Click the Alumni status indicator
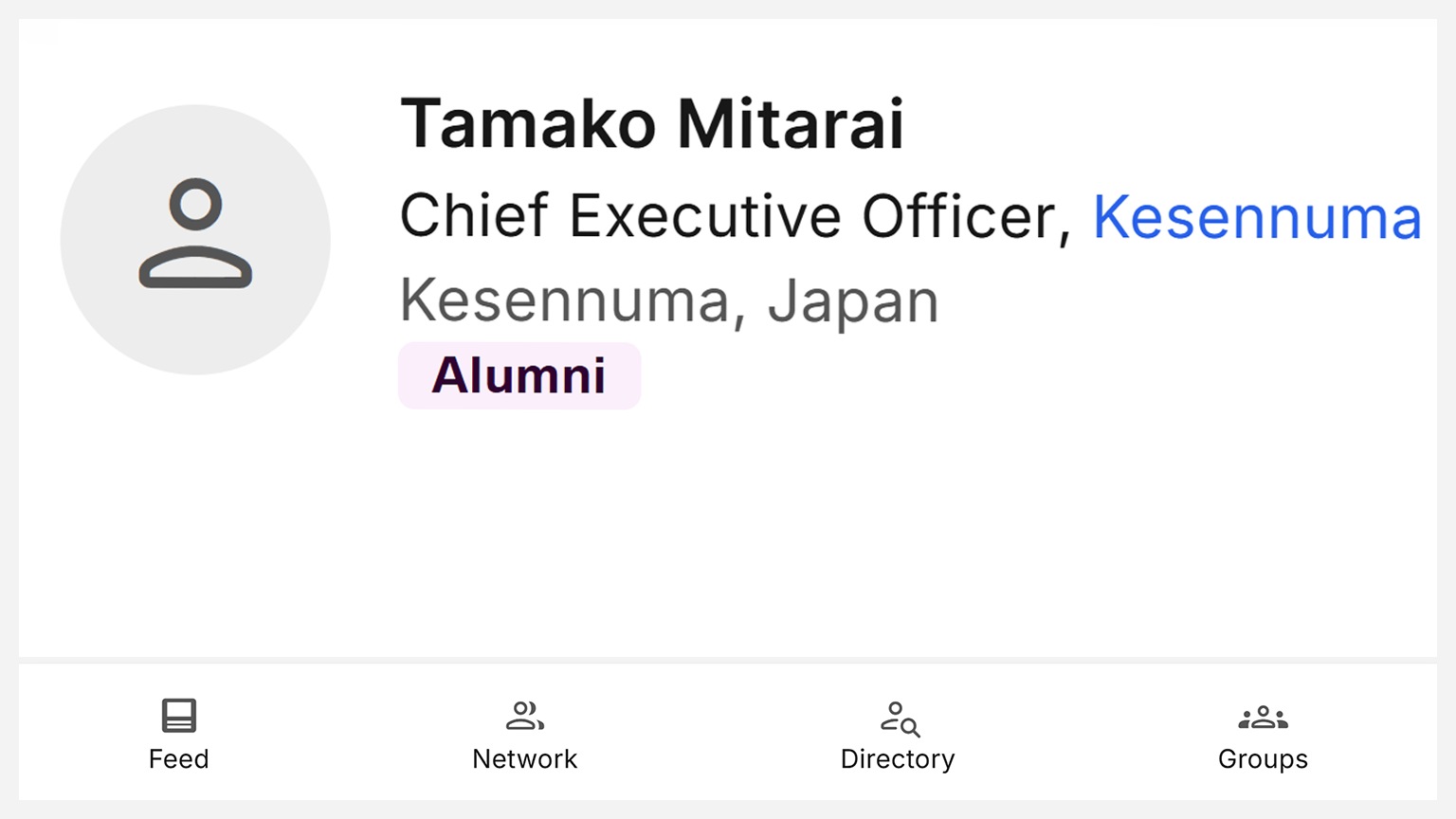This screenshot has height=819, width=1456. point(519,375)
